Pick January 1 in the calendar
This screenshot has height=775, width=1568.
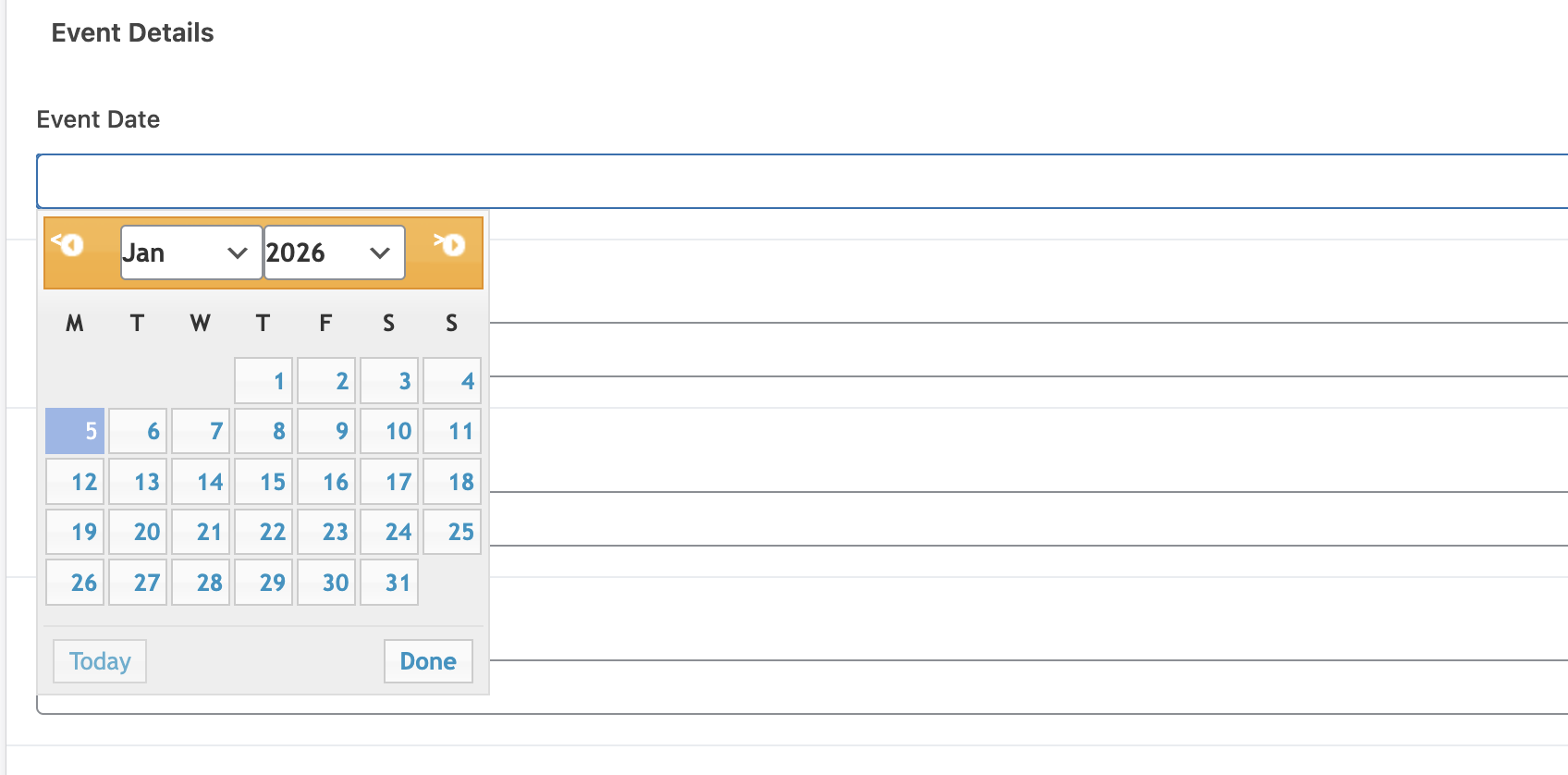pos(263,381)
